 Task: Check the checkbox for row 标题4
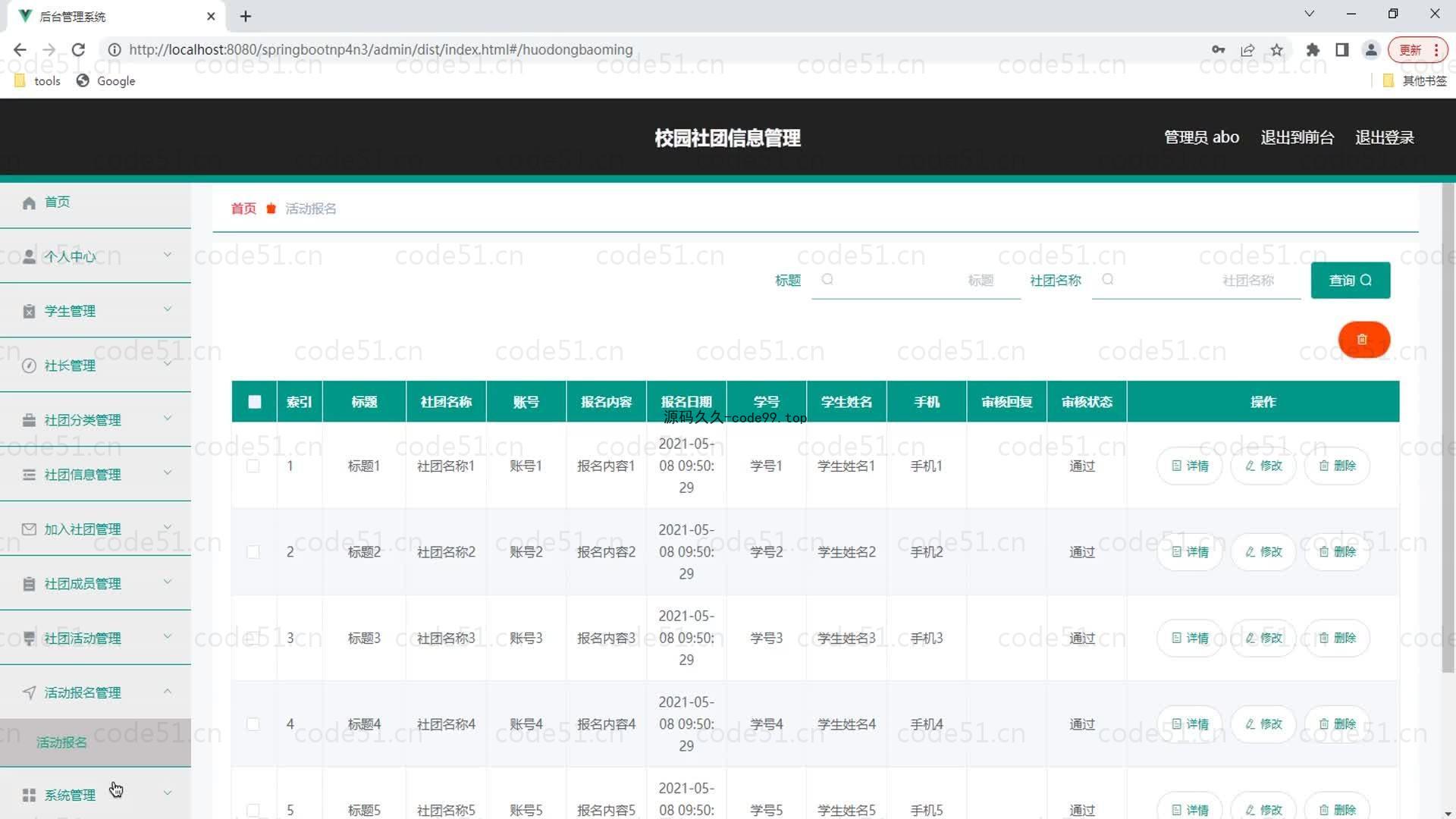click(253, 724)
